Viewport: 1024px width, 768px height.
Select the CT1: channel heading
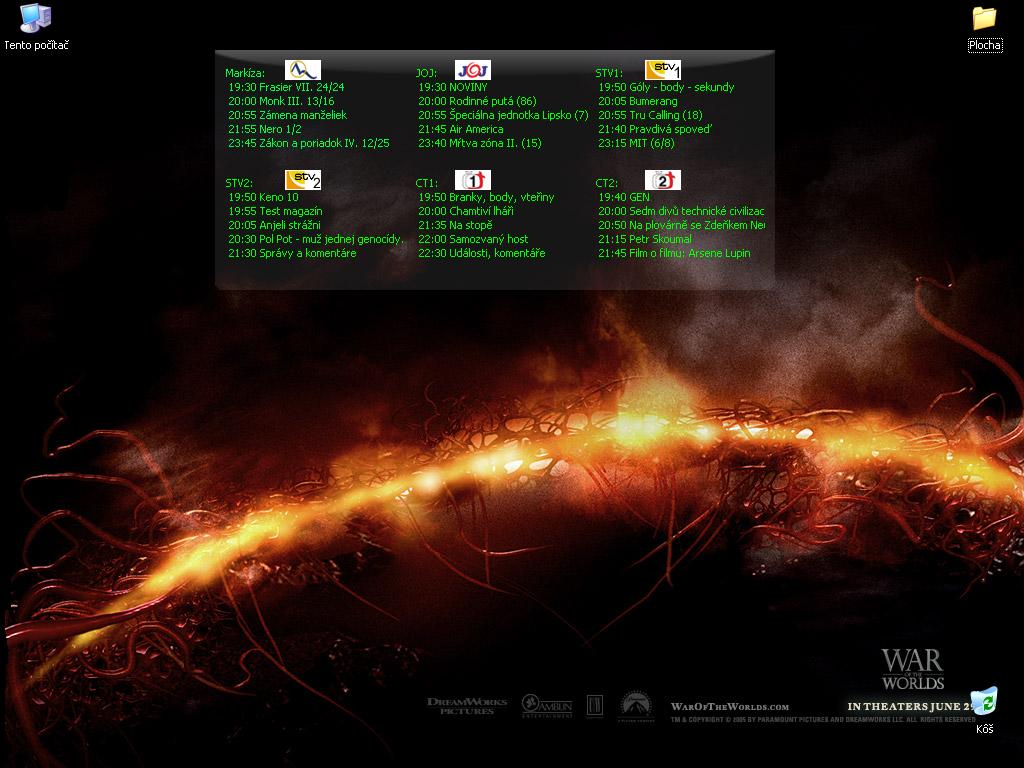(426, 183)
